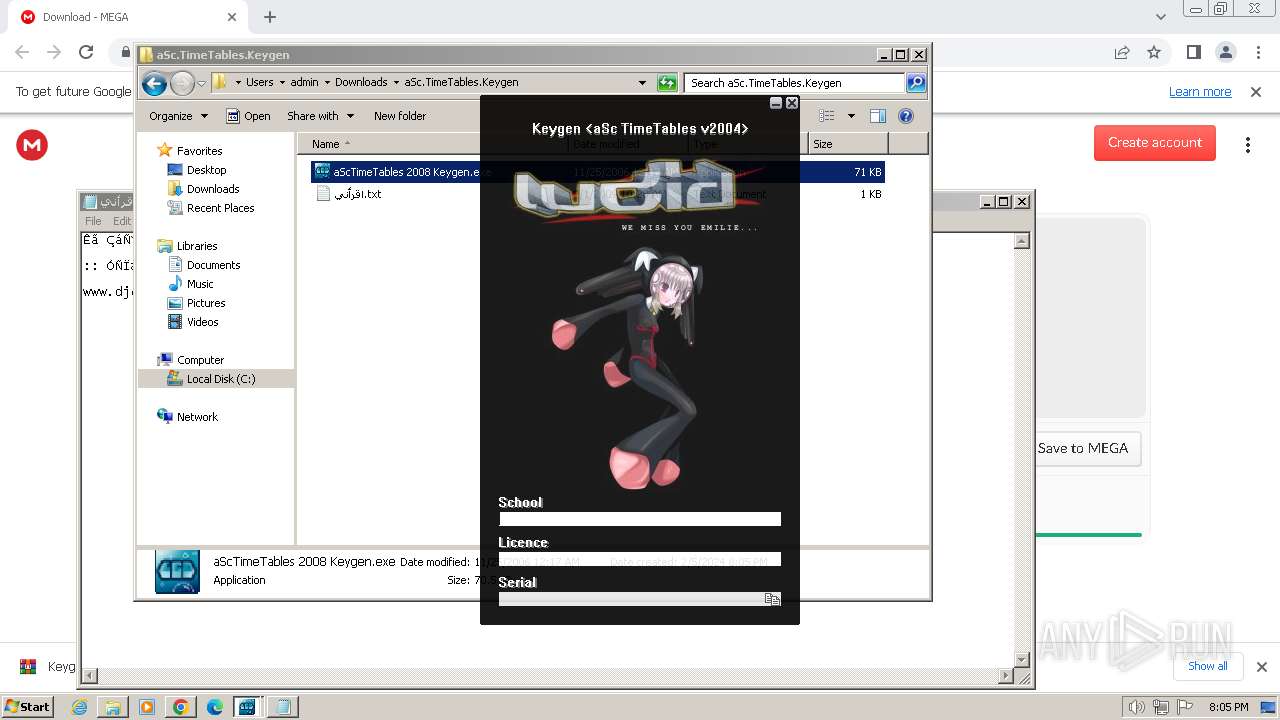Open Favorites in the navigation pane

[x=199, y=151]
